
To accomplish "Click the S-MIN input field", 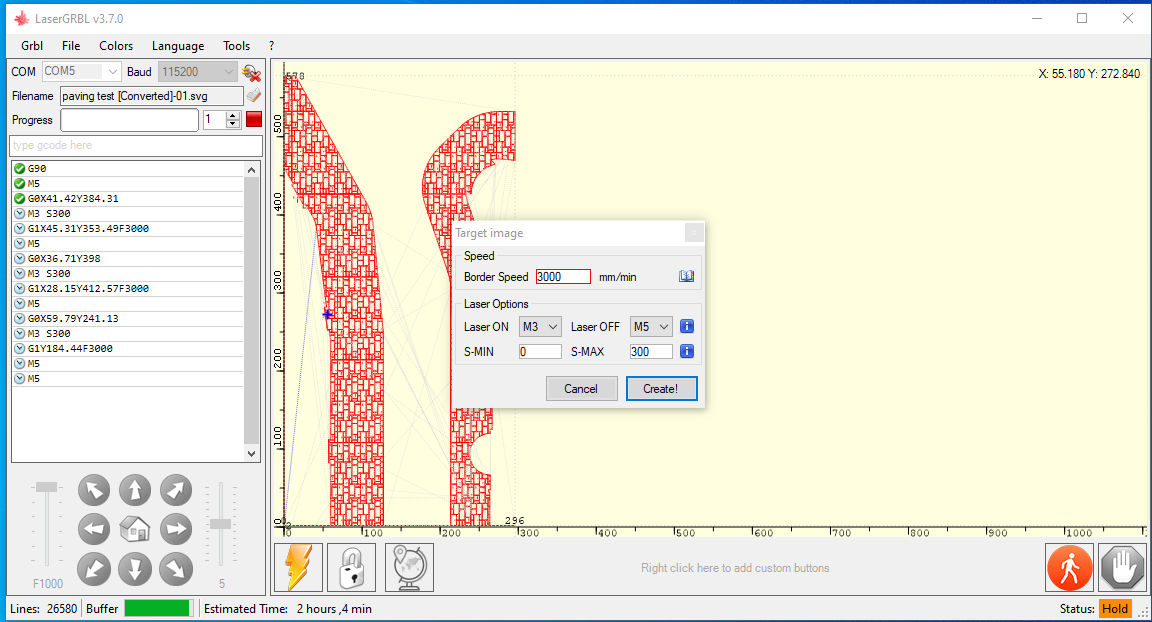I will tap(540, 352).
